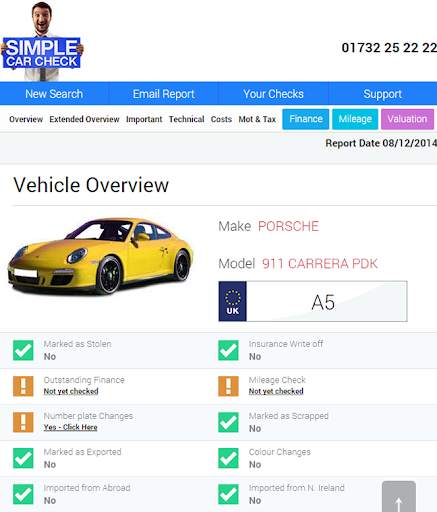
Task: Click the Colour Changes label
Action: (x=279, y=452)
